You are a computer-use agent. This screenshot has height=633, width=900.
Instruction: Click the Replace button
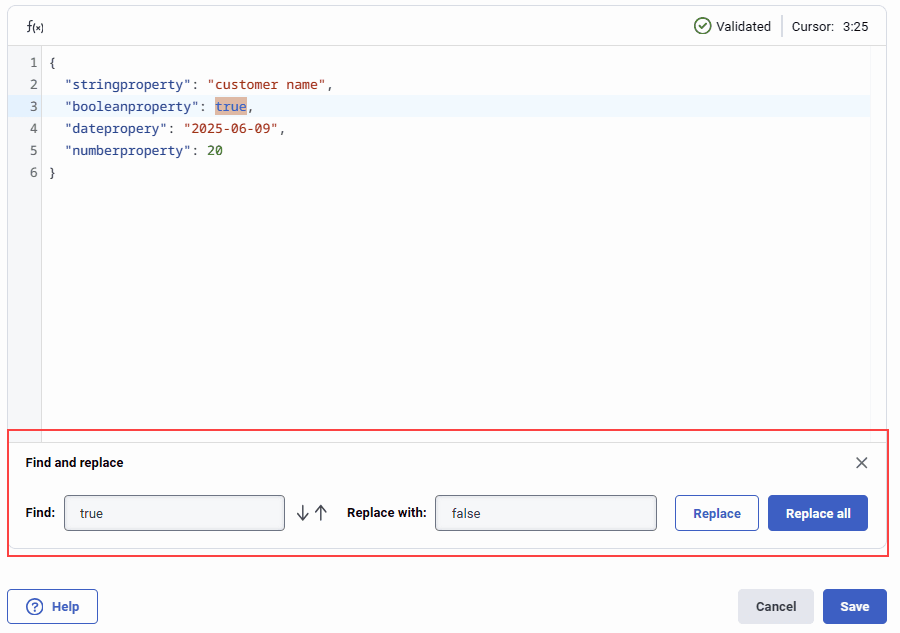pos(716,512)
